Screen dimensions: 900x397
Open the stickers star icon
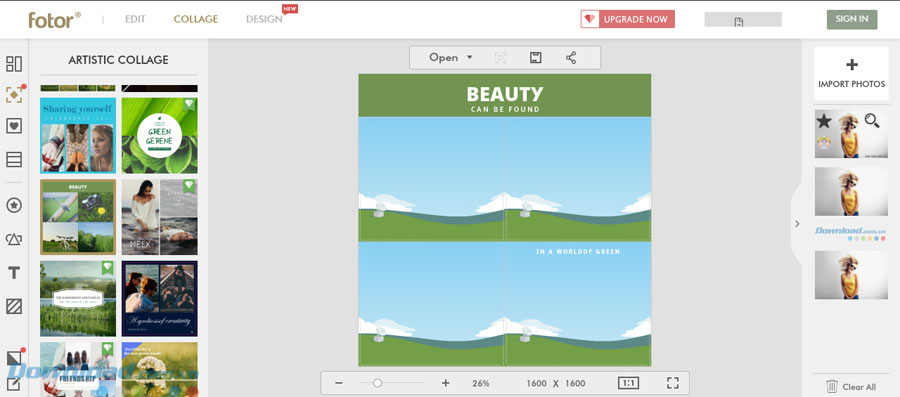click(x=14, y=205)
